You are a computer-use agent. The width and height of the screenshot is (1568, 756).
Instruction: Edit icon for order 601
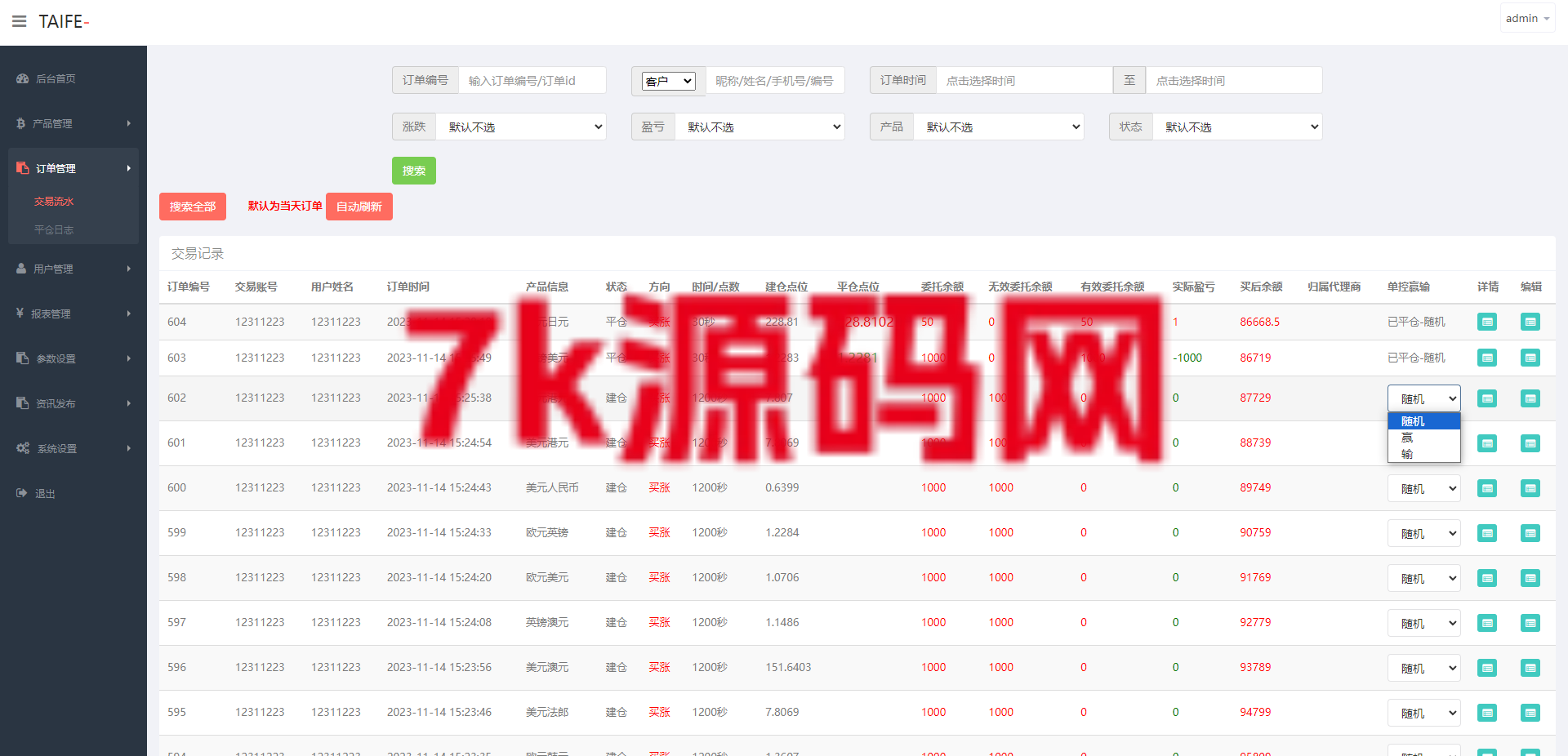click(1530, 443)
